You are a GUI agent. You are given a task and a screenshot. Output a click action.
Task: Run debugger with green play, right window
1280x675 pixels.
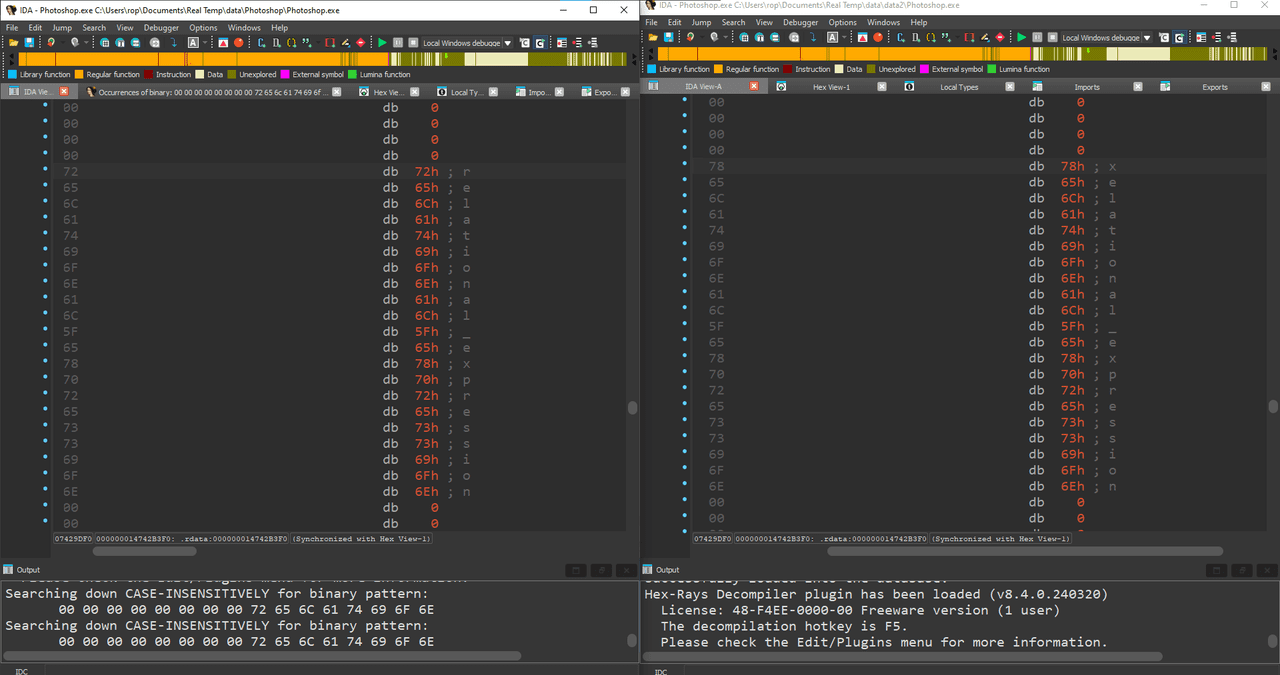(x=1021, y=37)
